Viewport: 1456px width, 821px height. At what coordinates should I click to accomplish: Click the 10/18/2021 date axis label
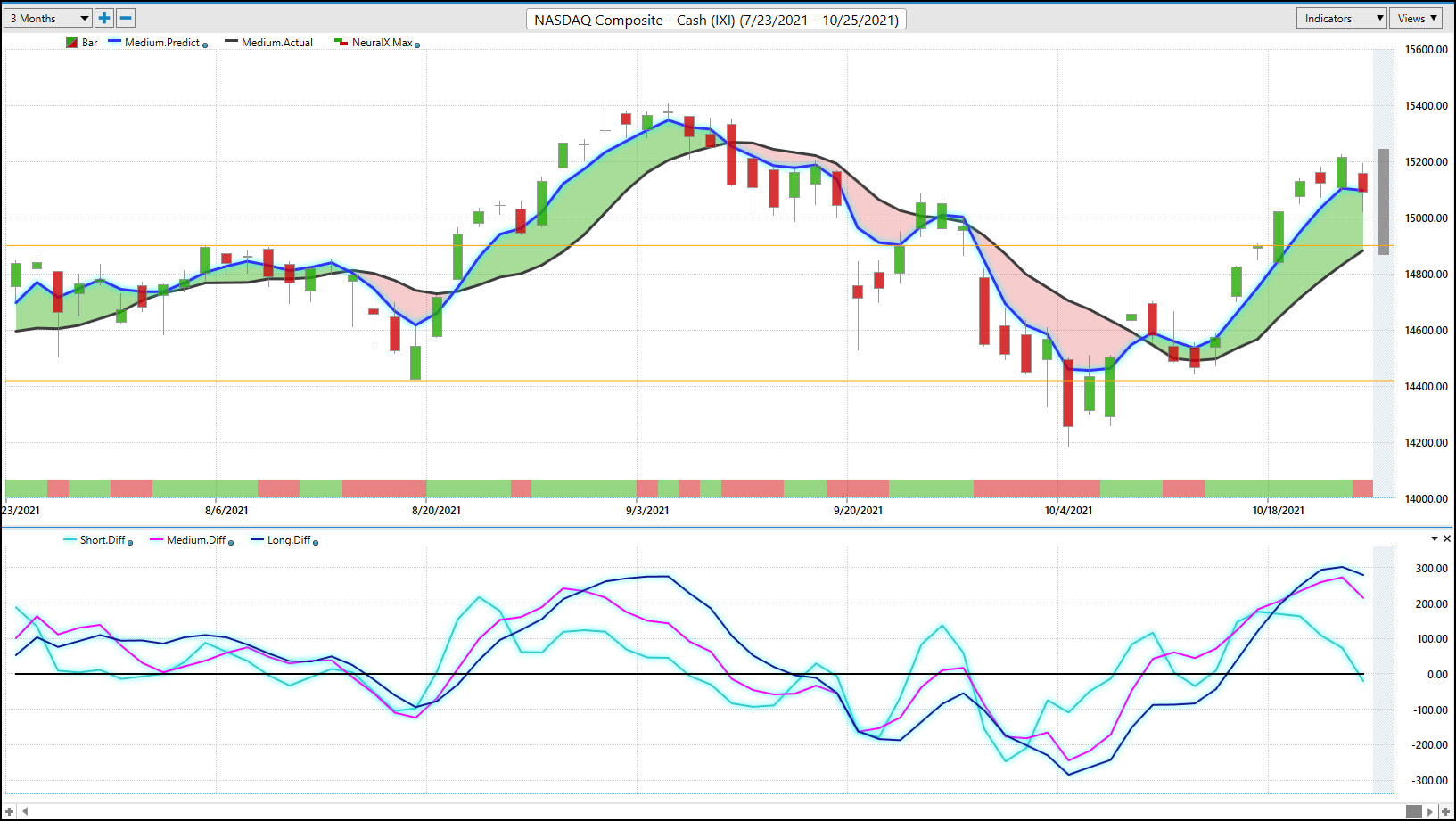coord(1278,511)
